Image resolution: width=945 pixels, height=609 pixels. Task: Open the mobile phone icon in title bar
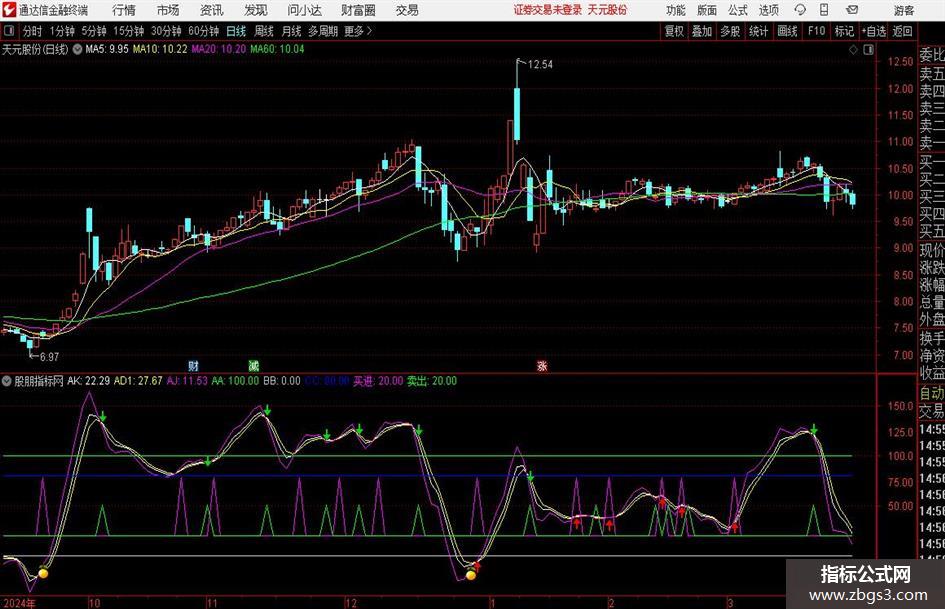(x=824, y=10)
